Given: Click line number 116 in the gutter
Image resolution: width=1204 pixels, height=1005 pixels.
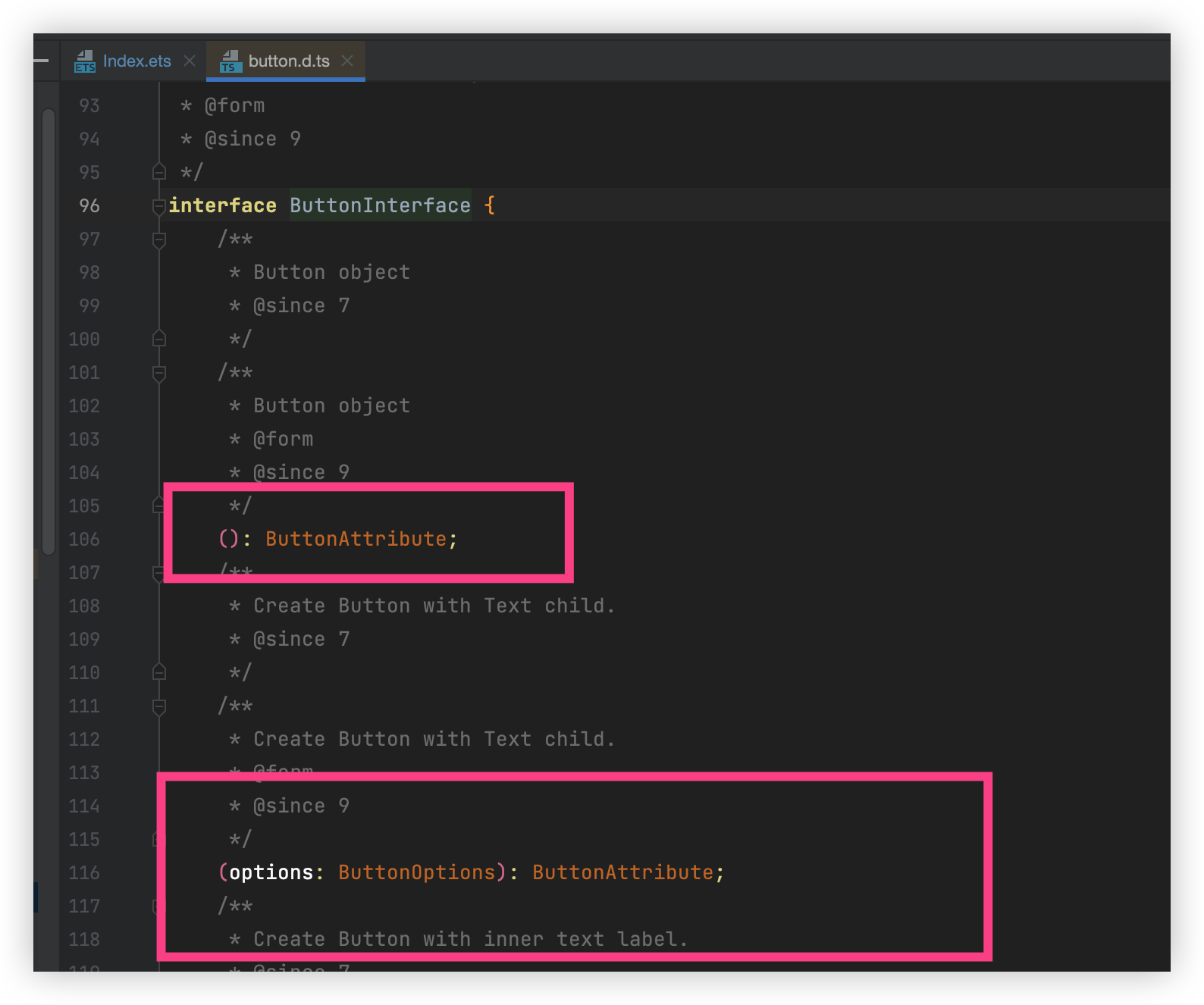Looking at the screenshot, I should (84, 872).
